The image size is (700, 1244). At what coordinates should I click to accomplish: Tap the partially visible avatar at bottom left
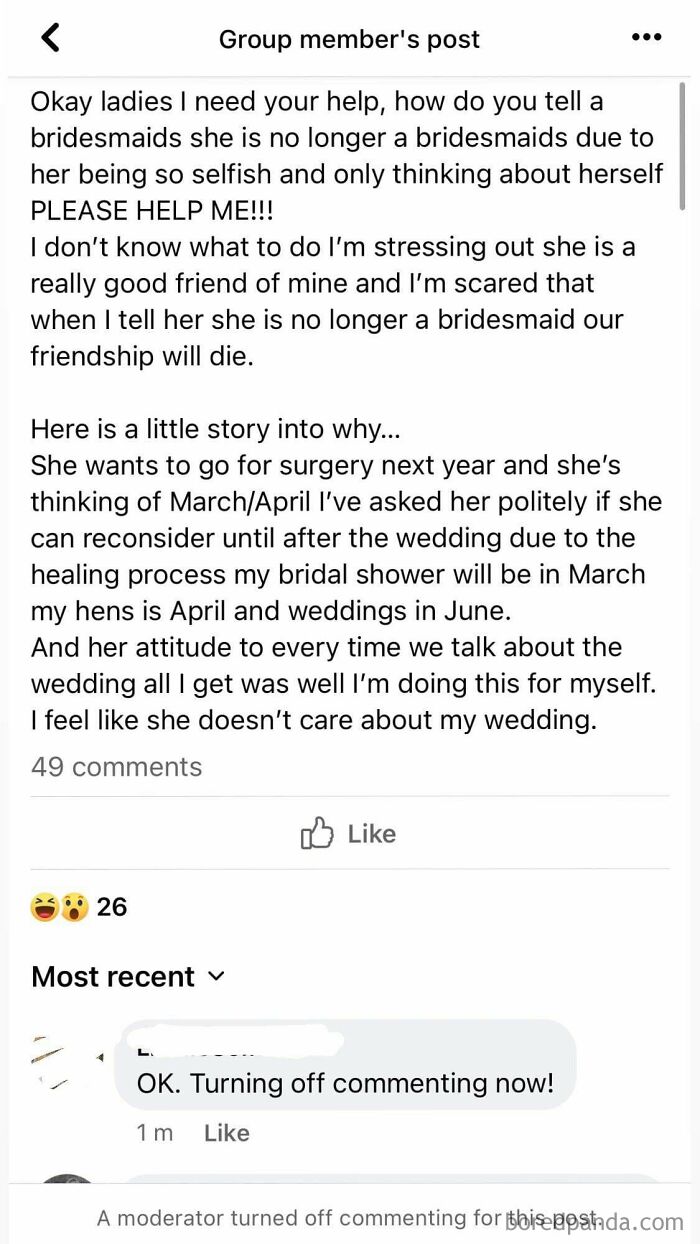(68, 1190)
